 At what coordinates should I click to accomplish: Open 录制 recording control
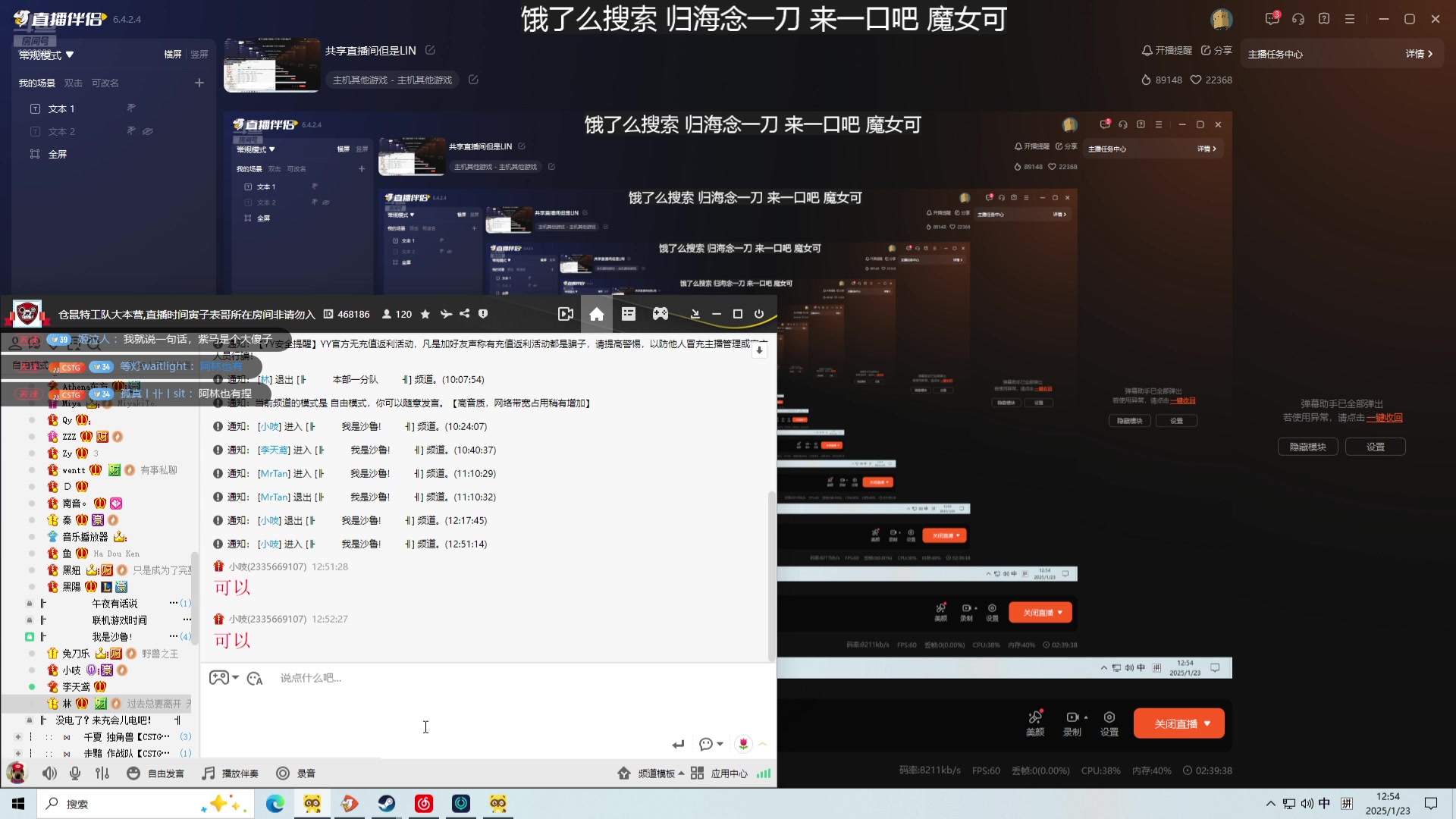1072,723
